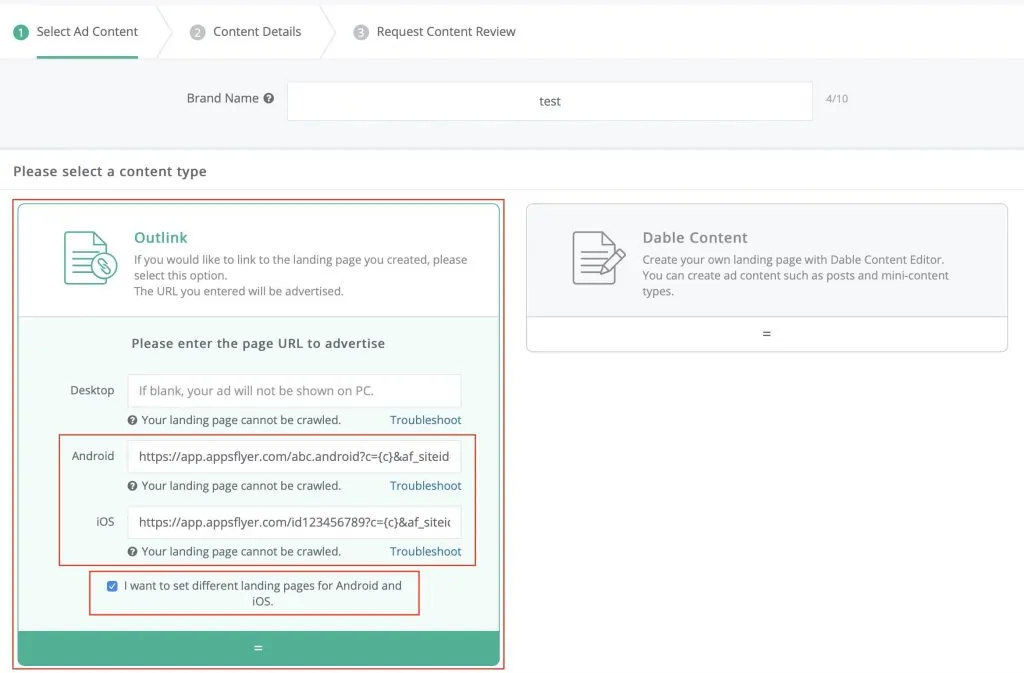Viewport: 1024px width, 673px height.
Task: Expand the Dable Content card handle
Action: 767,334
